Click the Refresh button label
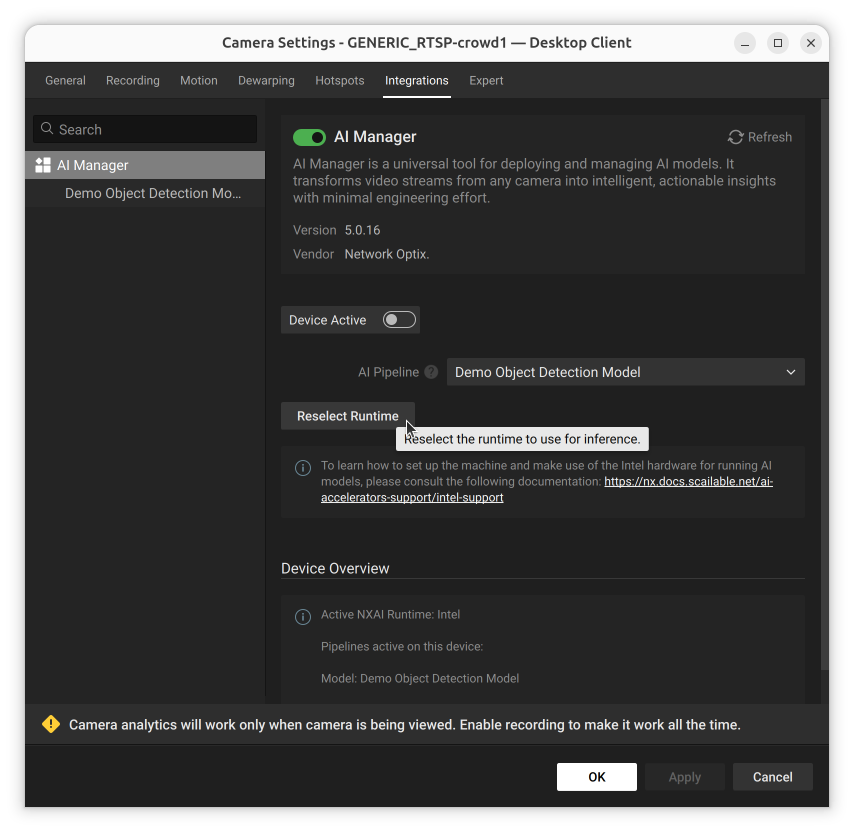The height and width of the screenshot is (832, 854). click(x=770, y=137)
